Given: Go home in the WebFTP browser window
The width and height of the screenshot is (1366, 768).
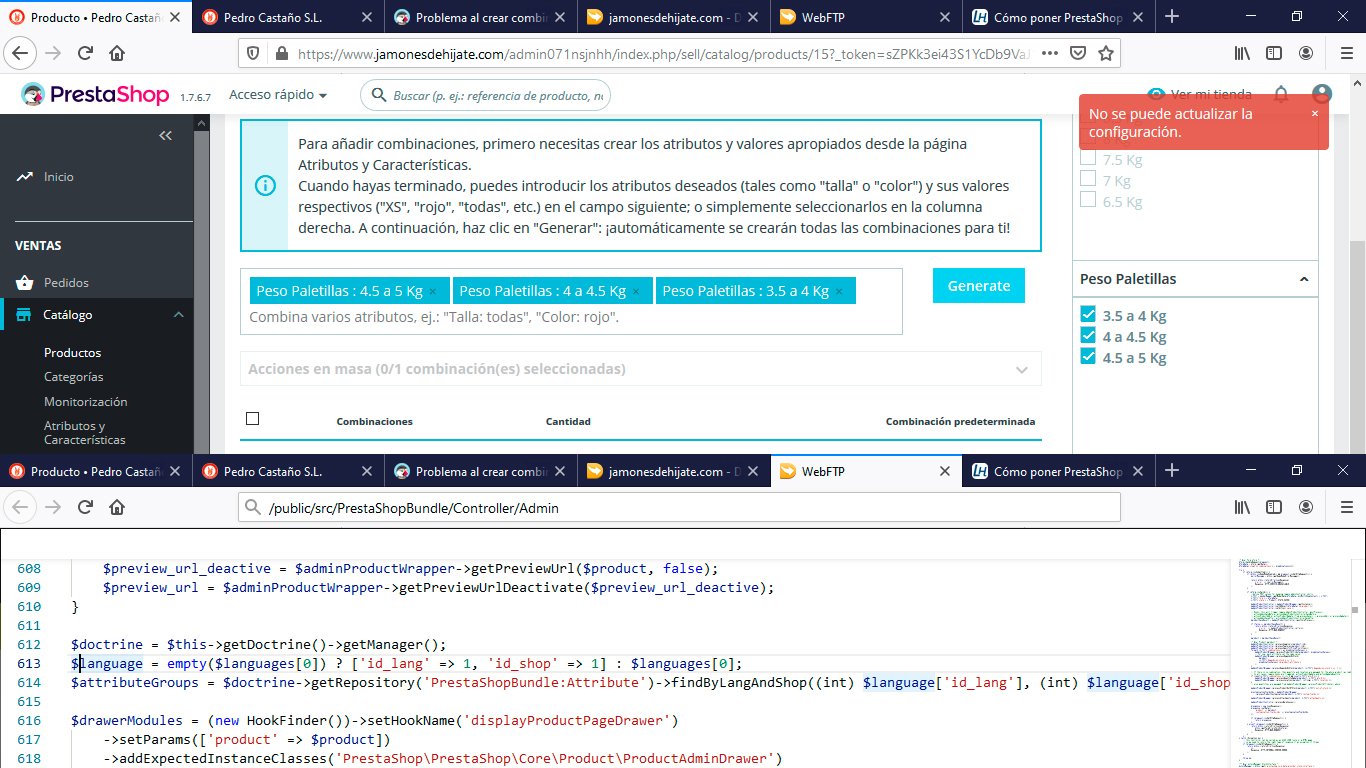Looking at the screenshot, I should (117, 507).
